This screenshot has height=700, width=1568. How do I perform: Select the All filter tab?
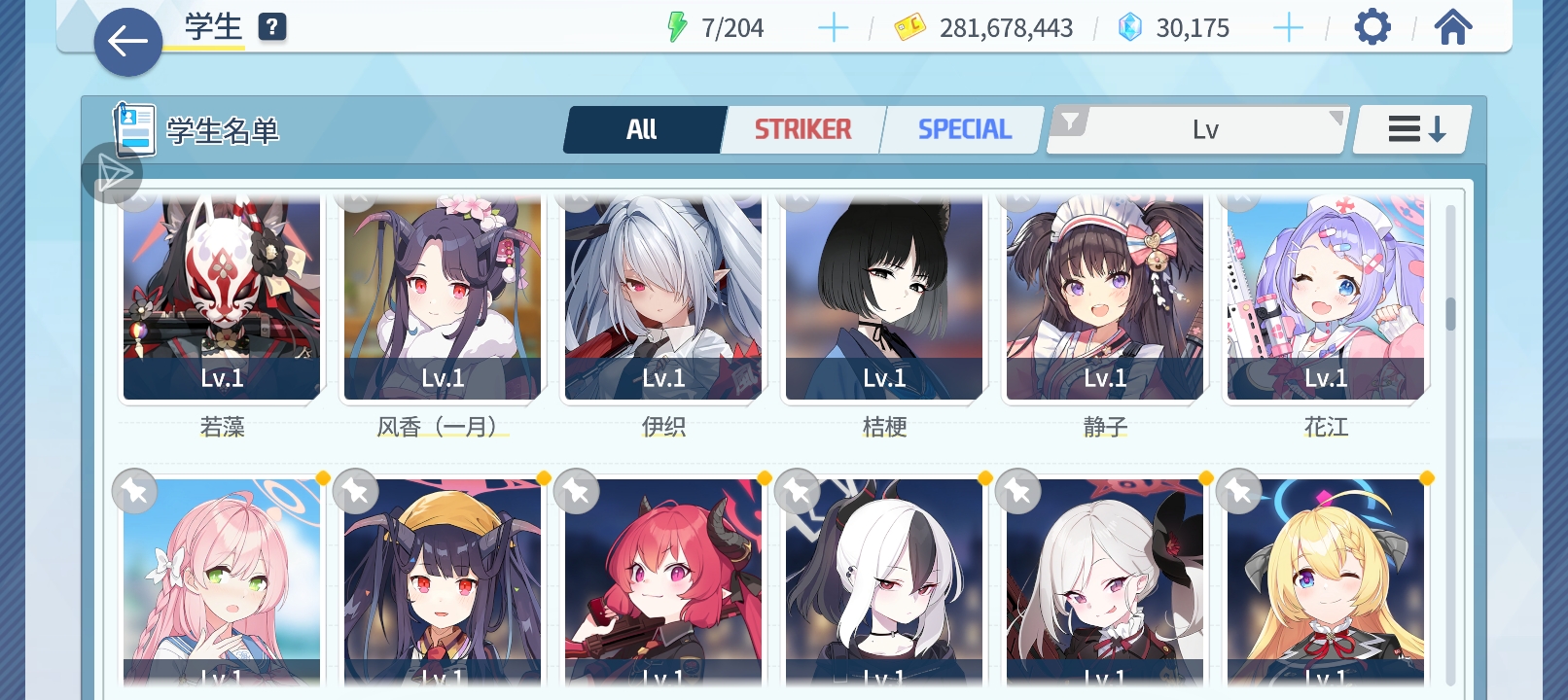point(642,129)
